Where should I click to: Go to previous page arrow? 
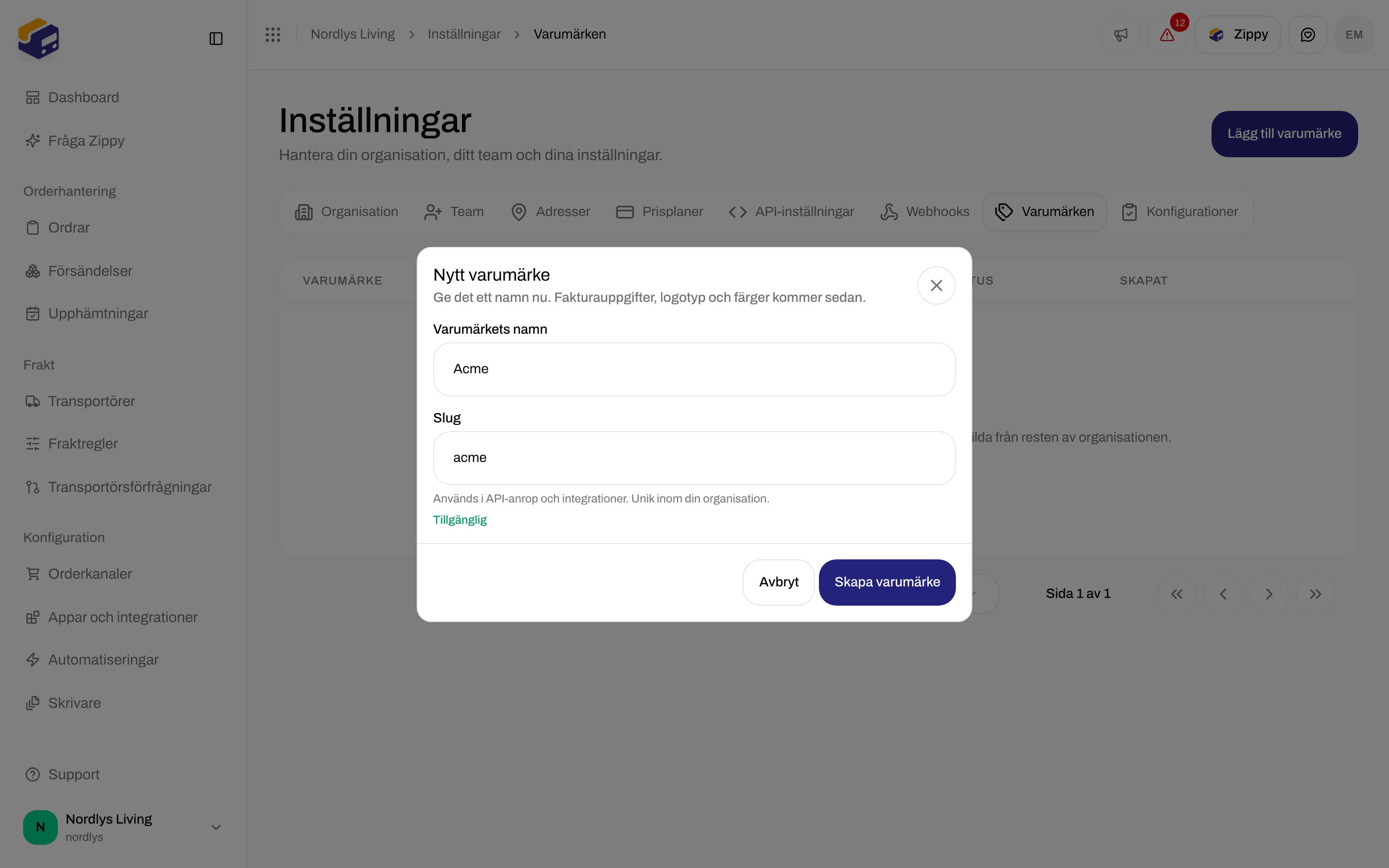click(1223, 594)
